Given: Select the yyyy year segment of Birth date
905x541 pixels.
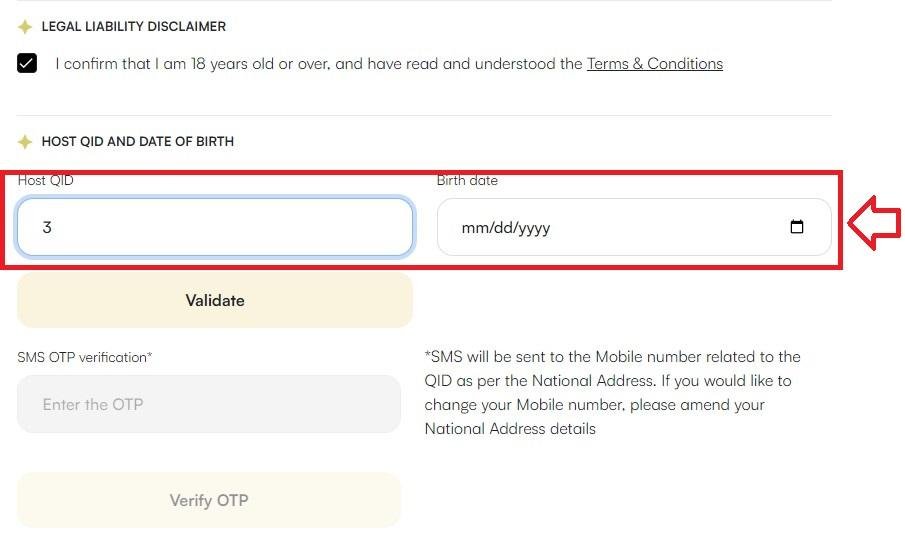Looking at the screenshot, I should (x=534, y=227).
